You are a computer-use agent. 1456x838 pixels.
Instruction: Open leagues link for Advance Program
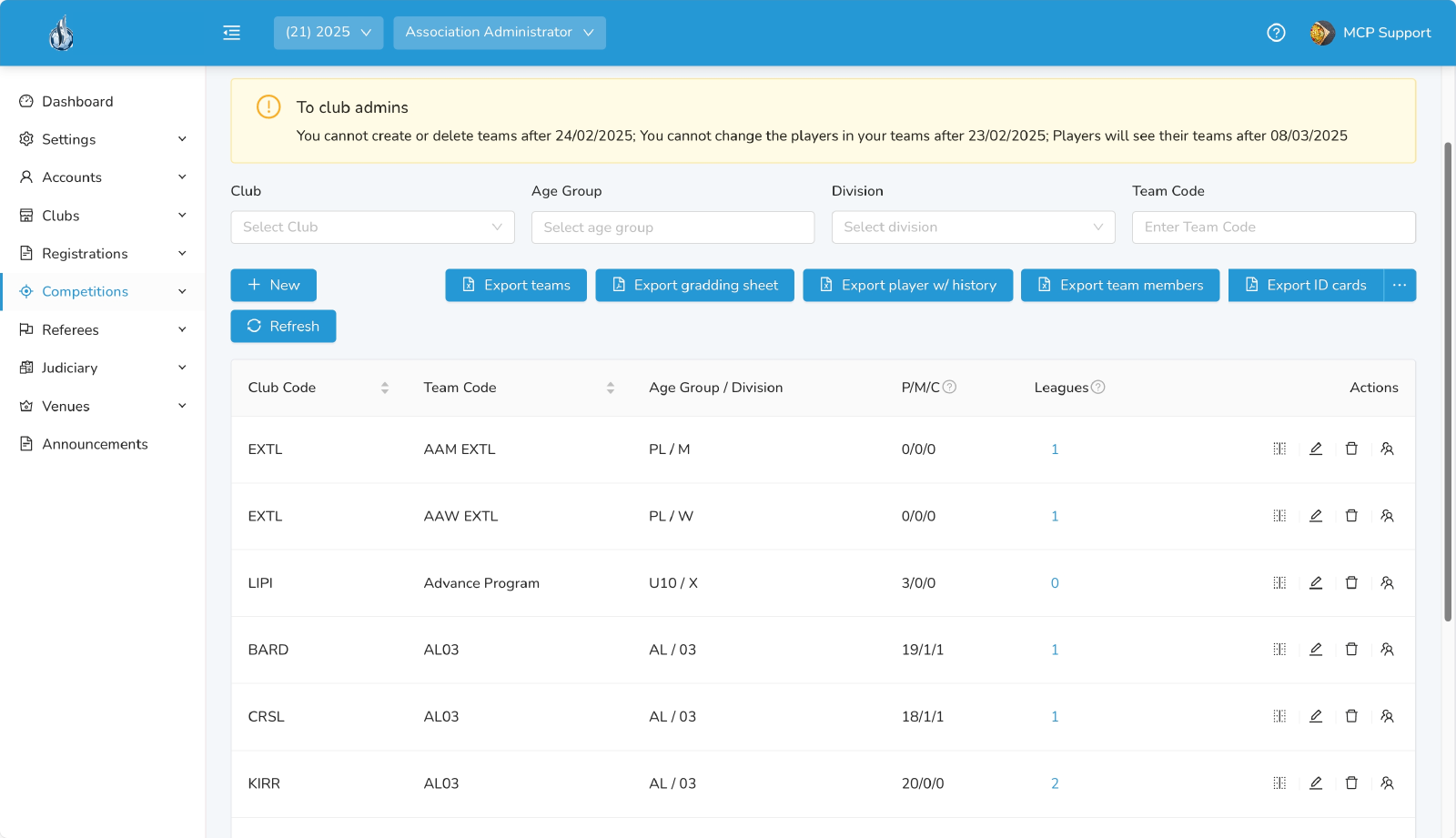pos(1055,582)
